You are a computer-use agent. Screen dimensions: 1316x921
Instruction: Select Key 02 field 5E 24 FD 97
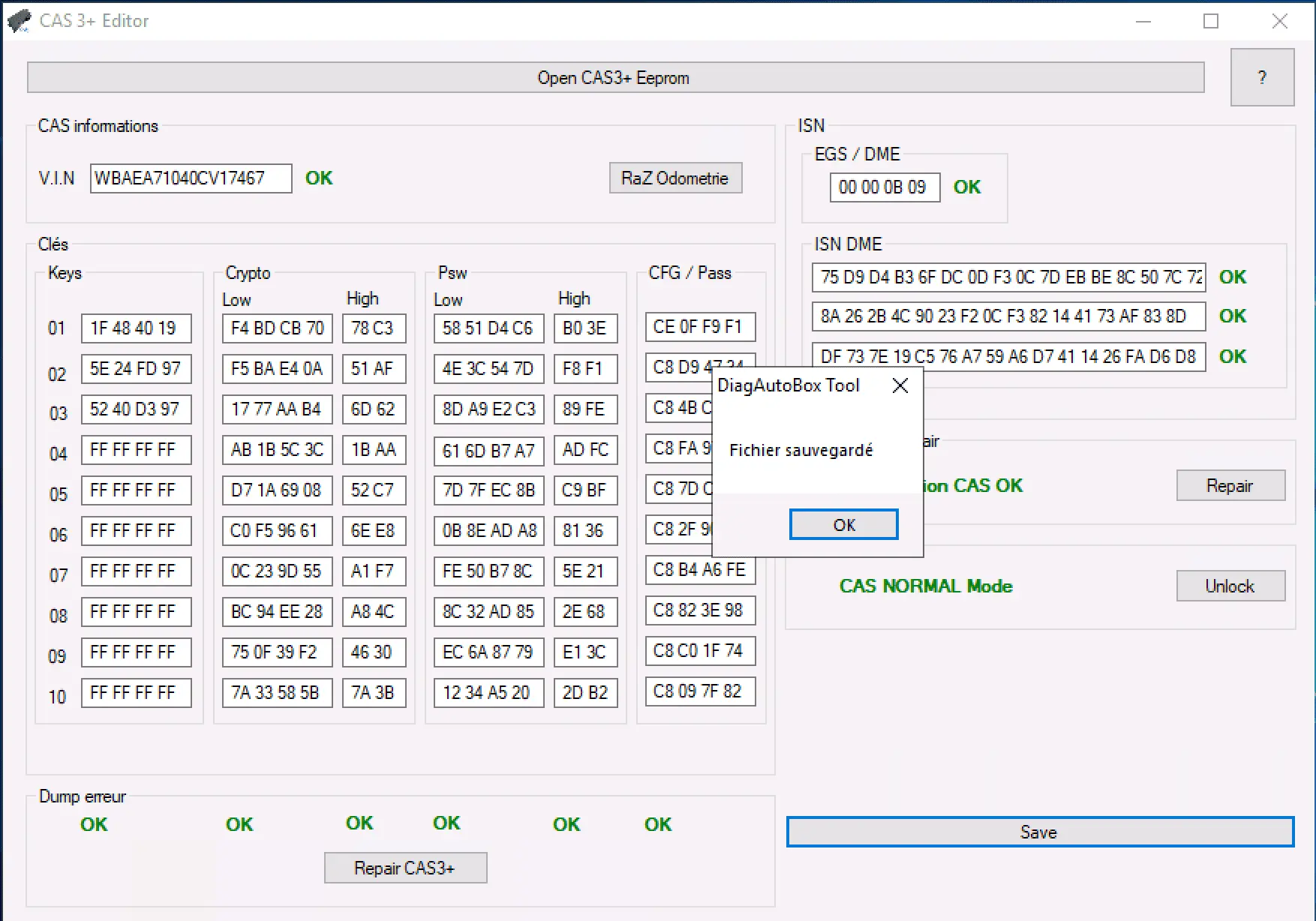click(x=136, y=368)
